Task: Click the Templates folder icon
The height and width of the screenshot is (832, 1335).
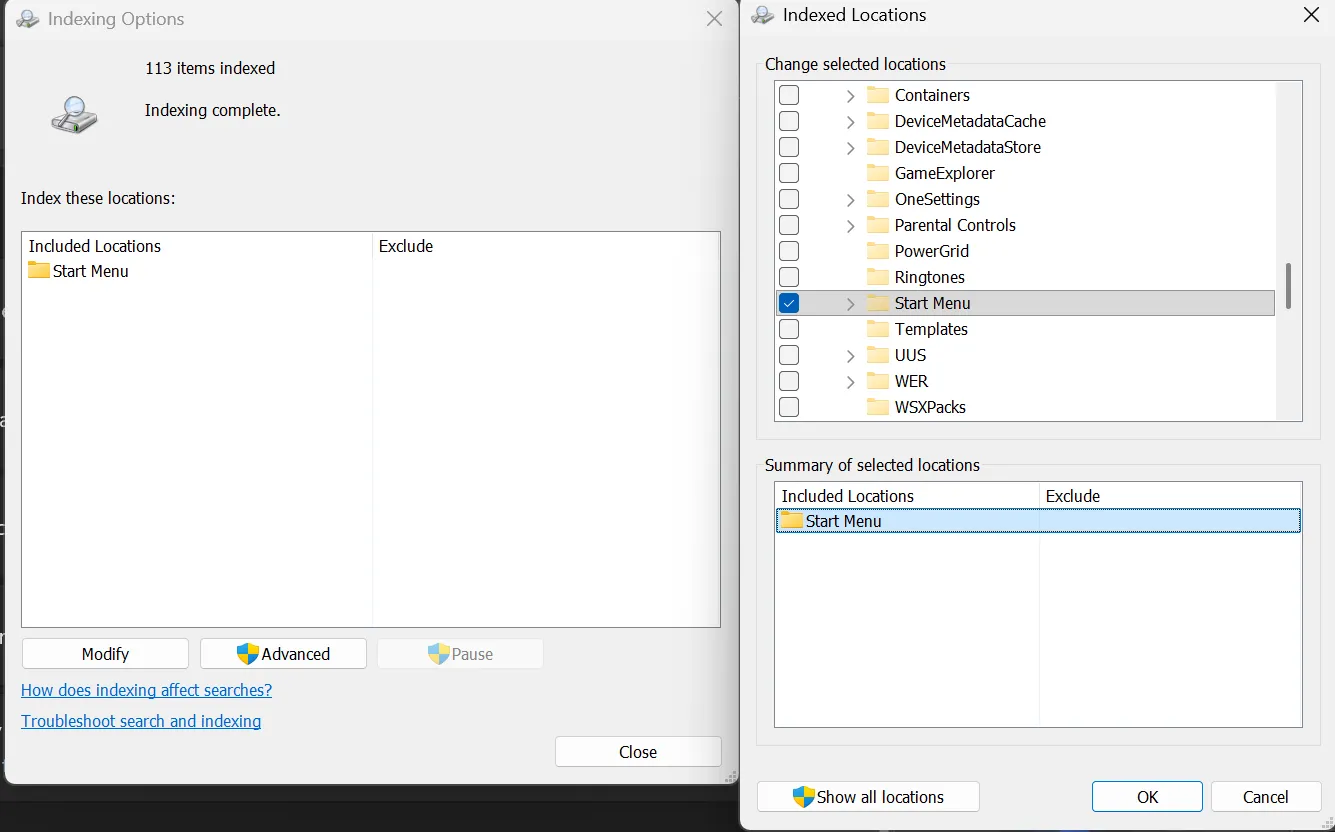Action: (x=878, y=329)
